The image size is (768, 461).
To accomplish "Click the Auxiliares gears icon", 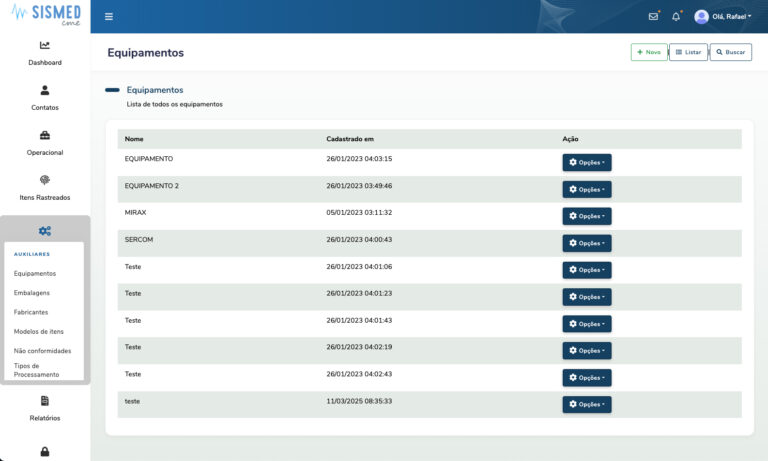I will pyautogui.click(x=45, y=231).
